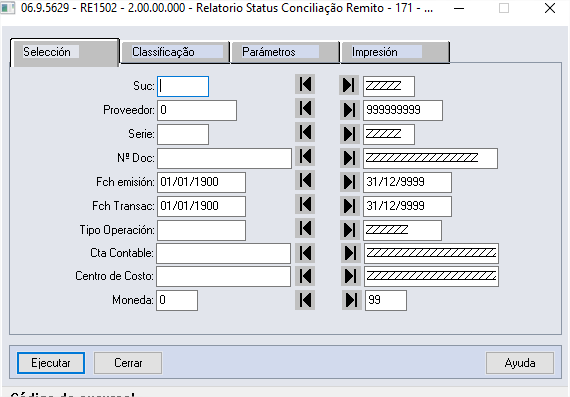Screen dimensions: 570x397
Task: Click the first-value icon for Tipo Operación
Action: [x=305, y=229]
